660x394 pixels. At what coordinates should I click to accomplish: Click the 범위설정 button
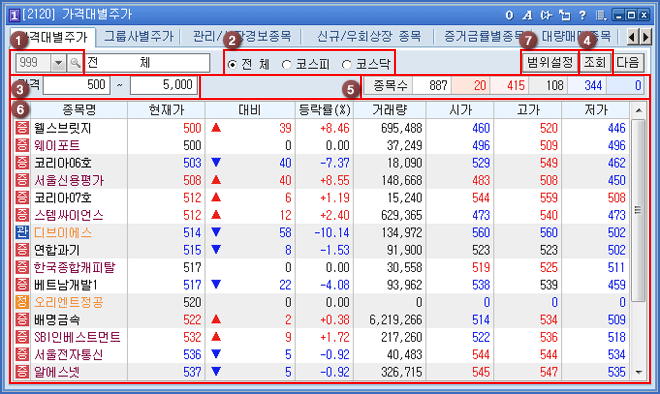(550, 63)
